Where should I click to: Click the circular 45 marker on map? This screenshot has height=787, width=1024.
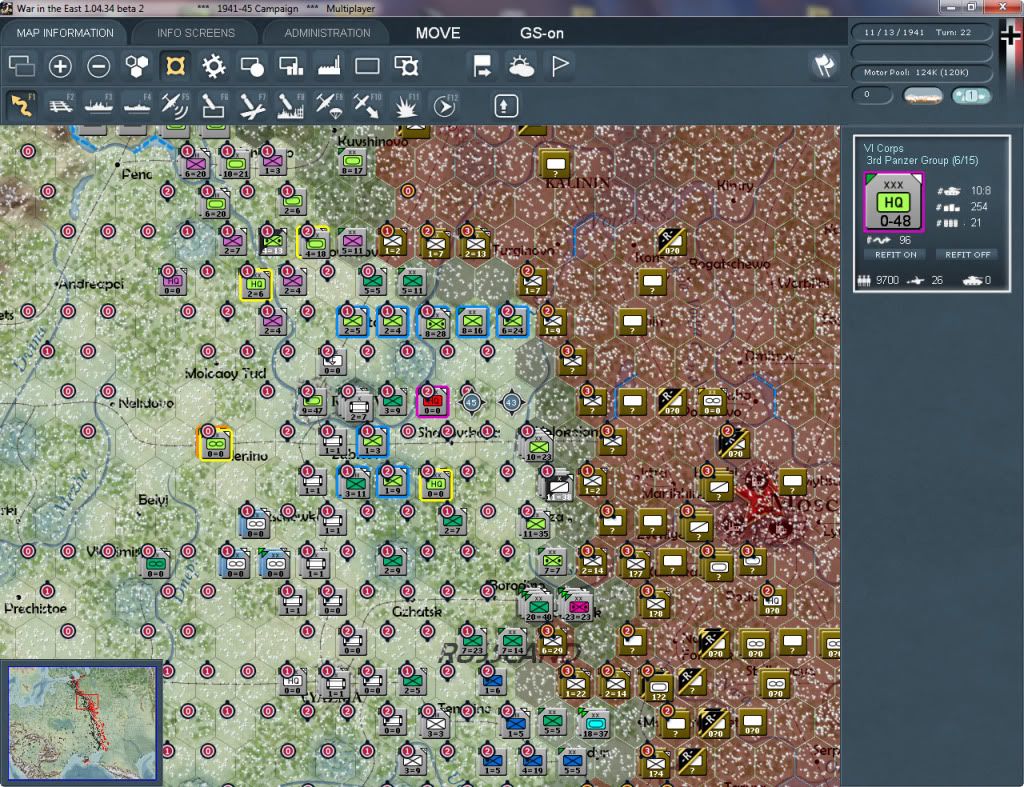(x=472, y=402)
